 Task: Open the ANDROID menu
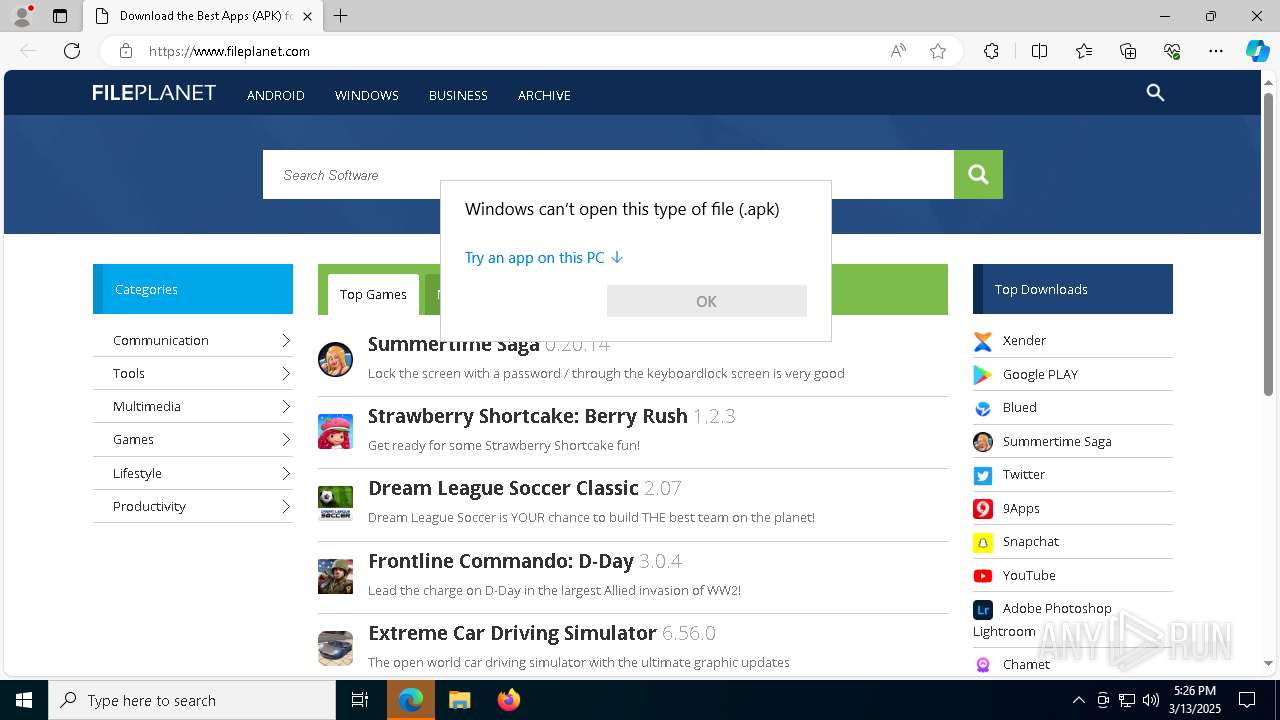(276, 95)
